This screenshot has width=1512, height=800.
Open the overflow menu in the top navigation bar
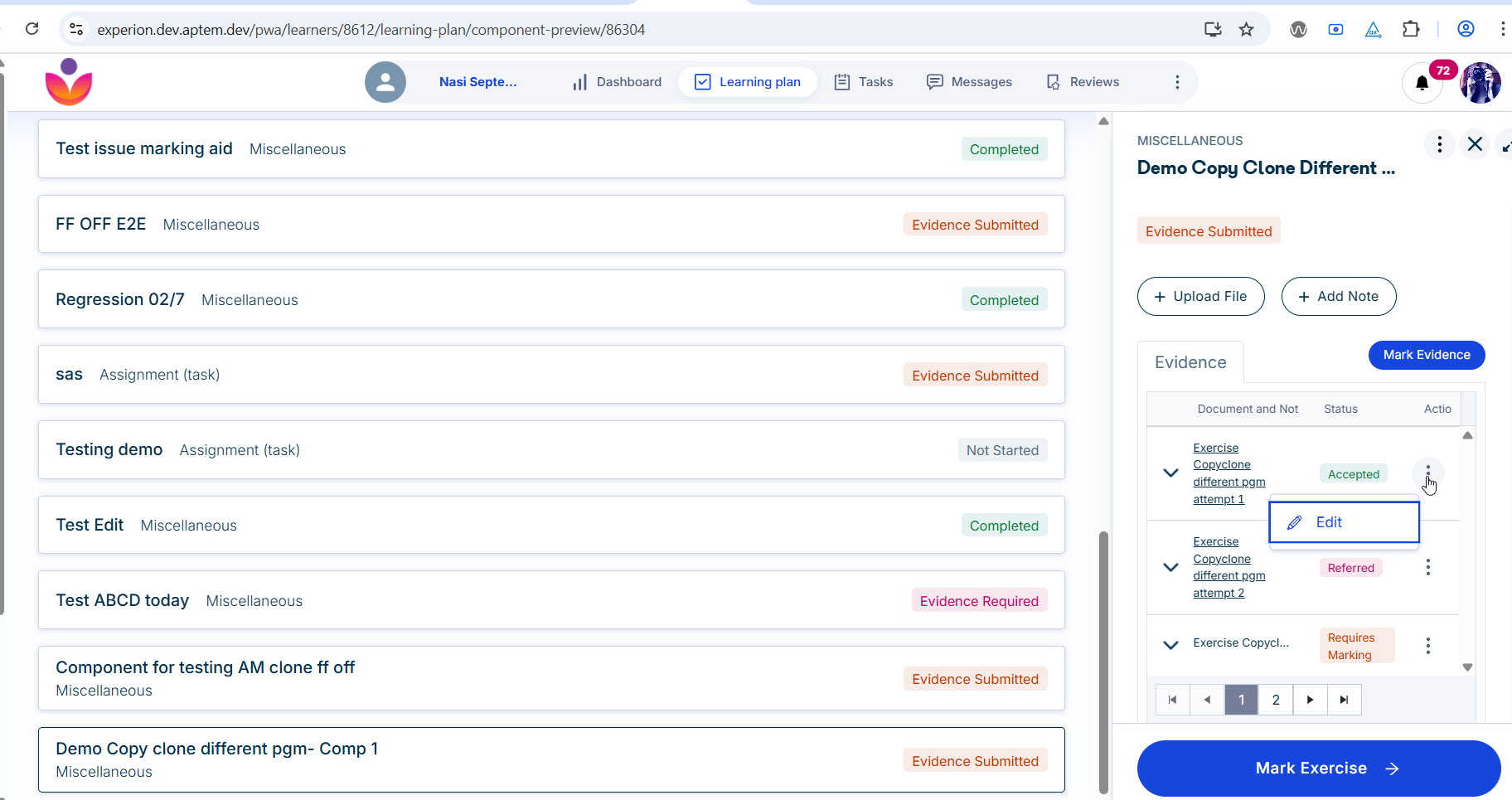[x=1177, y=82]
